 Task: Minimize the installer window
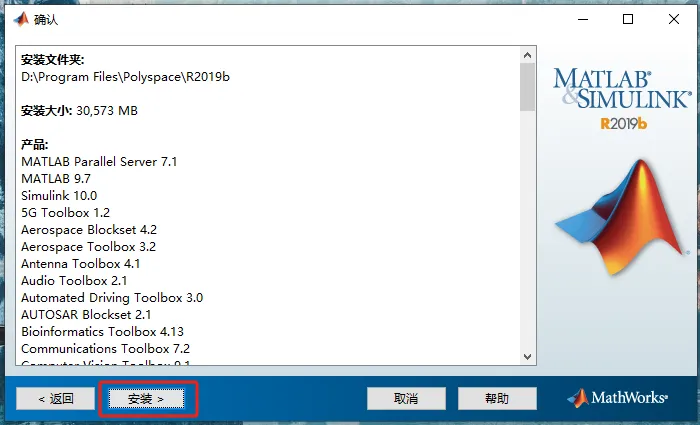click(583, 19)
